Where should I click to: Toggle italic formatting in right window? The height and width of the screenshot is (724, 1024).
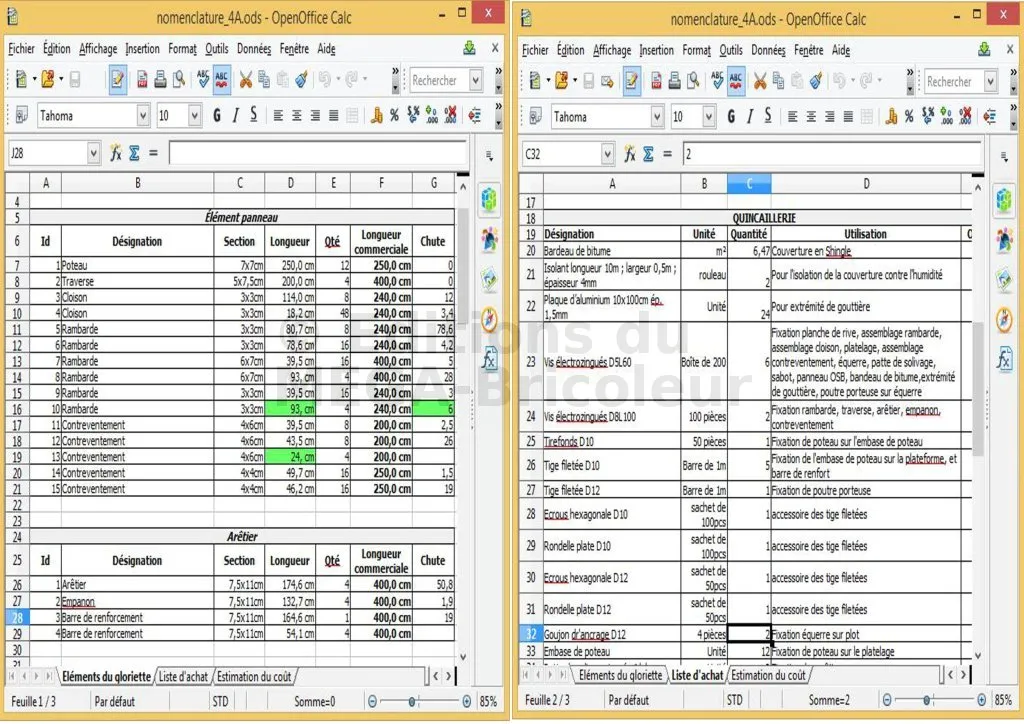click(750, 117)
